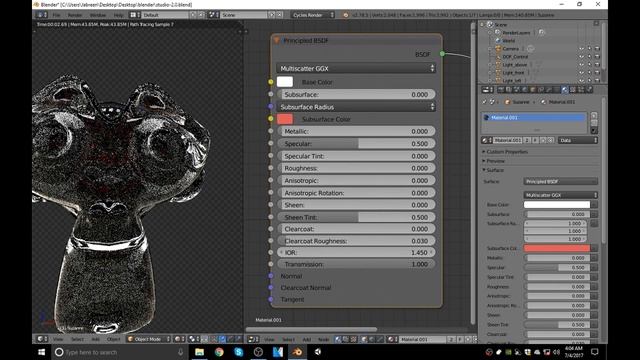This screenshot has height=360, width=640.
Task: Click the viewport shading mode icon
Action: click(179, 339)
